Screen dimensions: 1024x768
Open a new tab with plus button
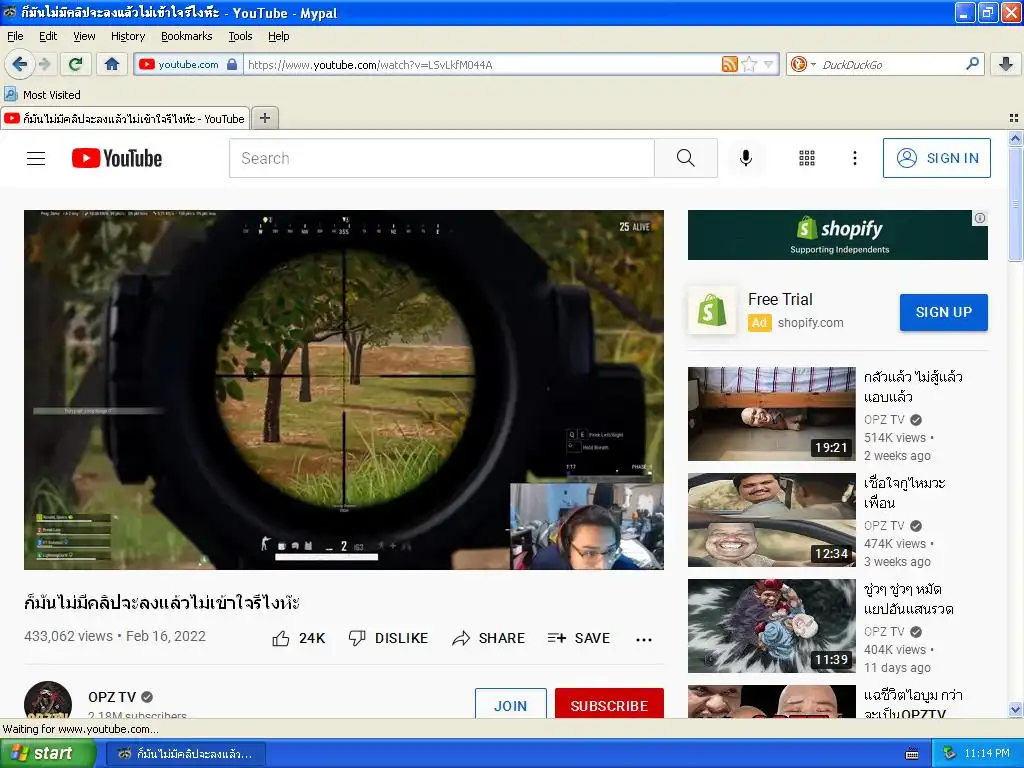[264, 118]
